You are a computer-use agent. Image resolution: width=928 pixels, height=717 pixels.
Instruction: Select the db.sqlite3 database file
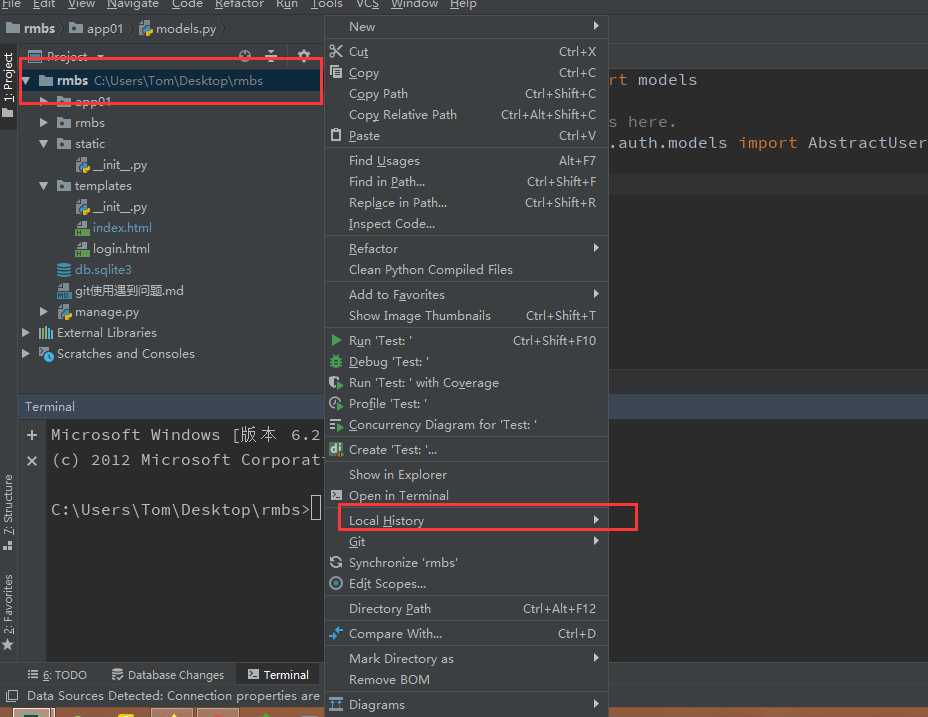pyautogui.click(x=103, y=269)
